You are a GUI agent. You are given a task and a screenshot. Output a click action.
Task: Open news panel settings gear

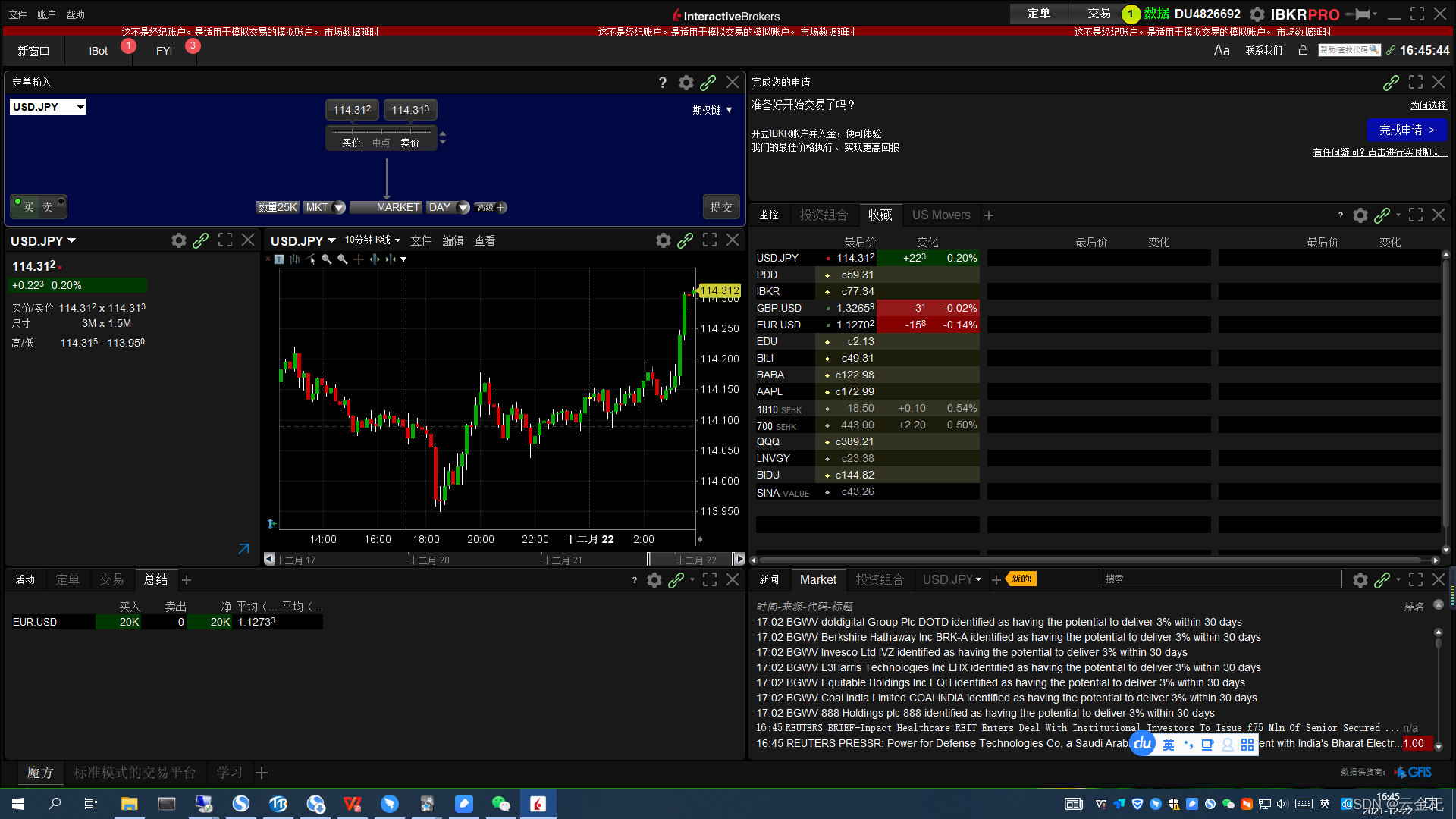[1360, 580]
